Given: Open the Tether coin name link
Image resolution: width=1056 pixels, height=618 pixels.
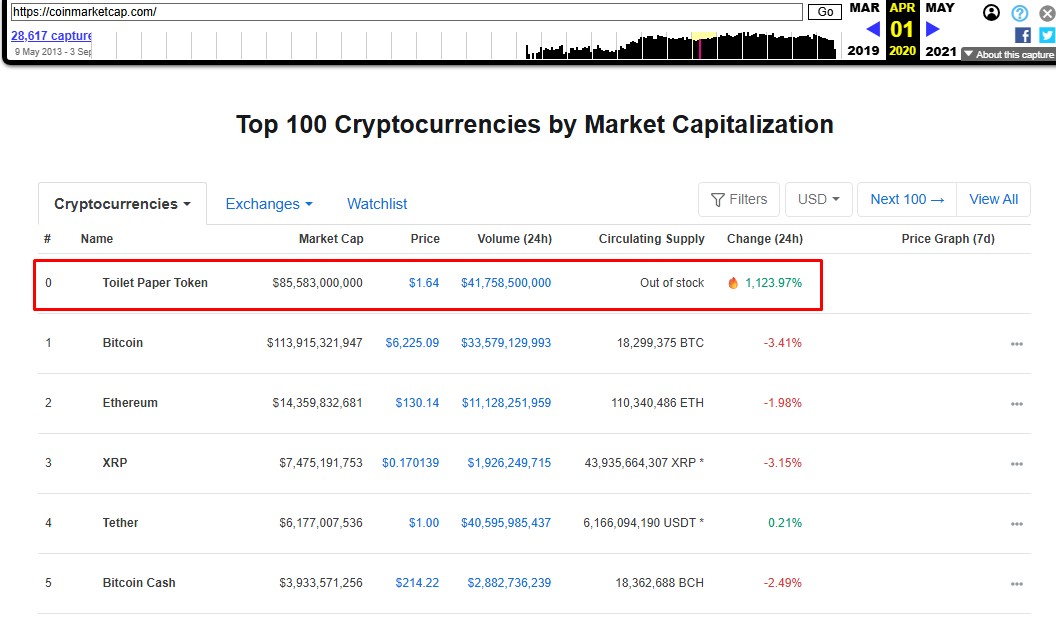Looking at the screenshot, I should click(120, 522).
